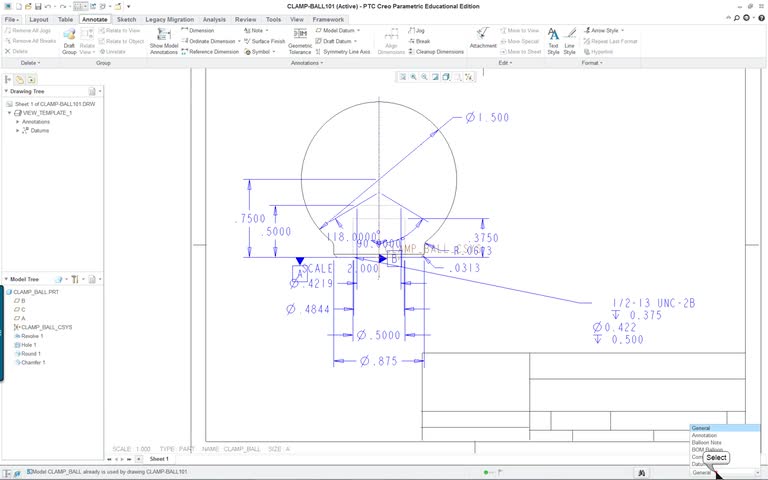Open Model Datum dropdown
Image resolution: width=768 pixels, height=480 pixels.
click(x=358, y=30)
